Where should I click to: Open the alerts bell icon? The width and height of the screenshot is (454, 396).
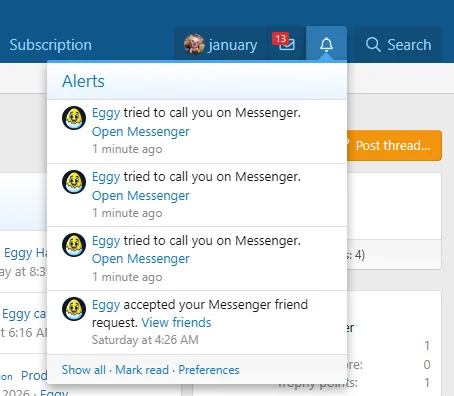pos(326,44)
